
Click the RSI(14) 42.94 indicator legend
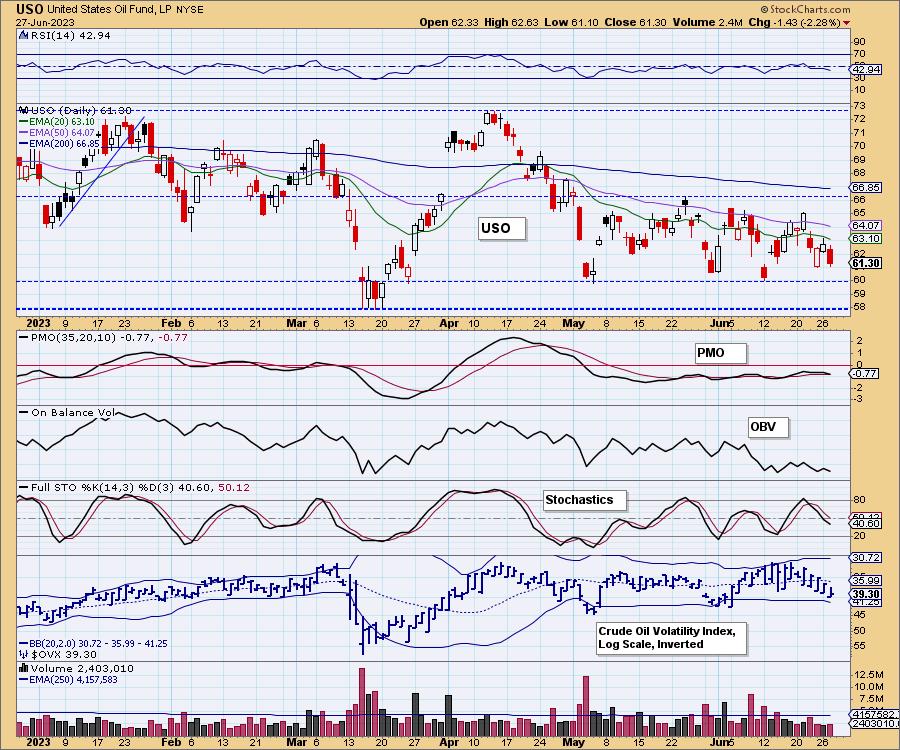[x=69, y=35]
